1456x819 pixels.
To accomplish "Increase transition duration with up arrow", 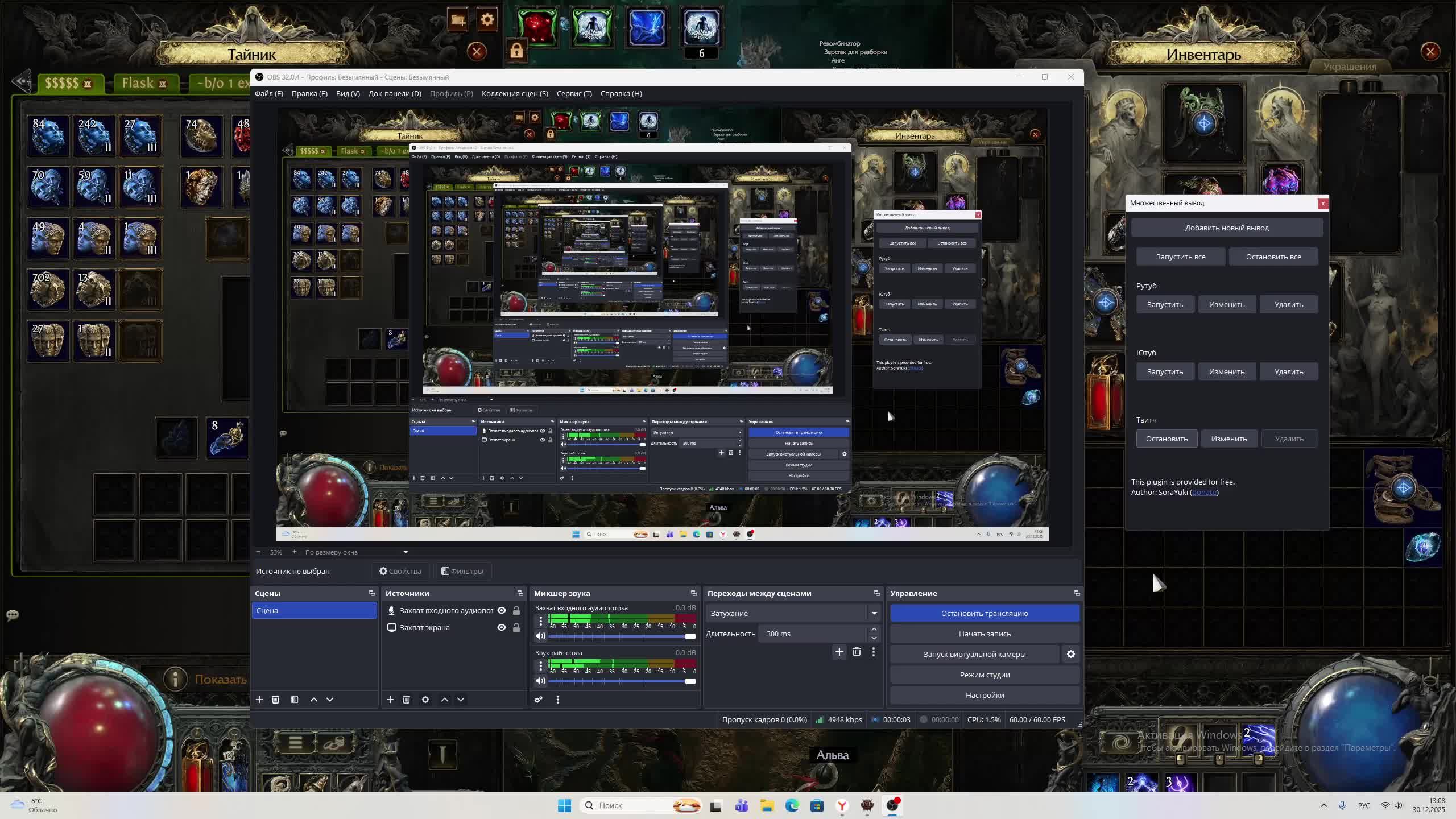I will [874, 629].
